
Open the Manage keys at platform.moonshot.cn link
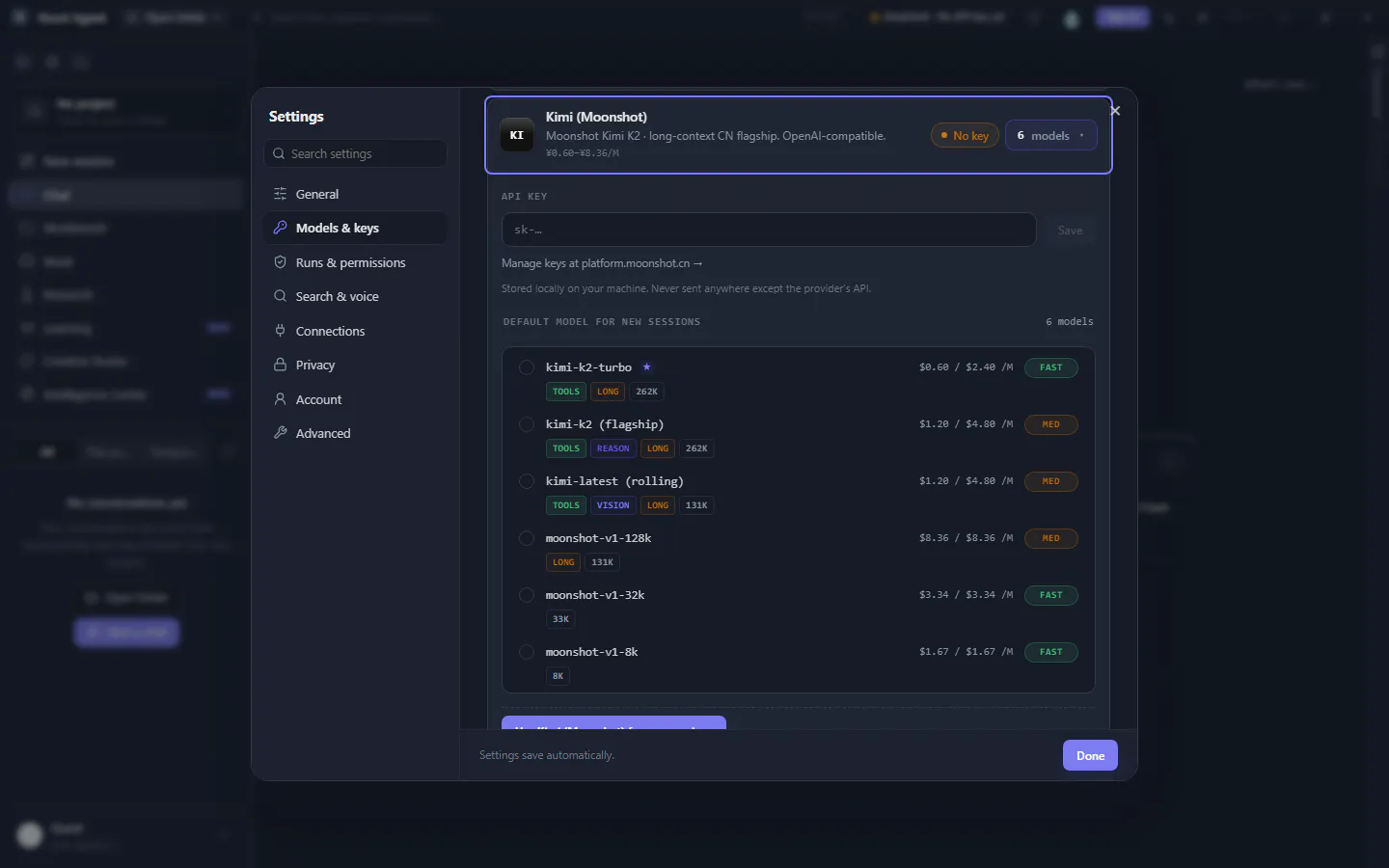click(602, 263)
